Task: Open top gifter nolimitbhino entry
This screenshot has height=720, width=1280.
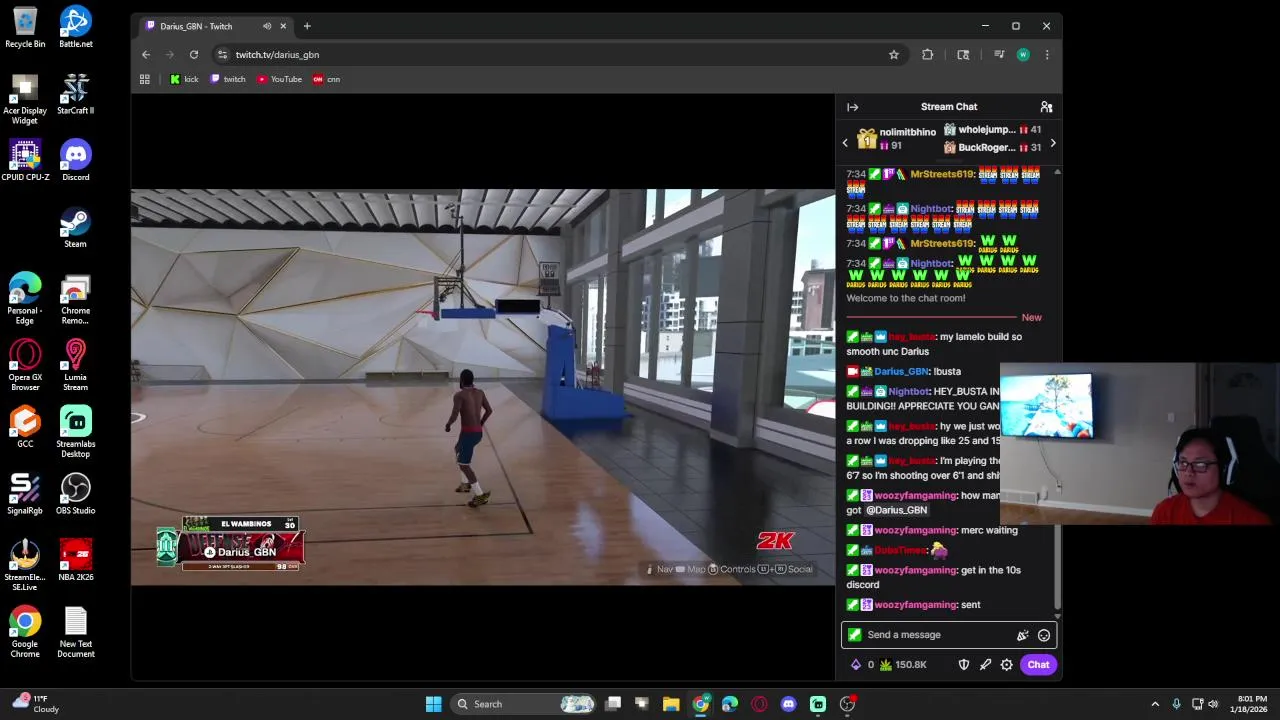Action: coord(895,139)
